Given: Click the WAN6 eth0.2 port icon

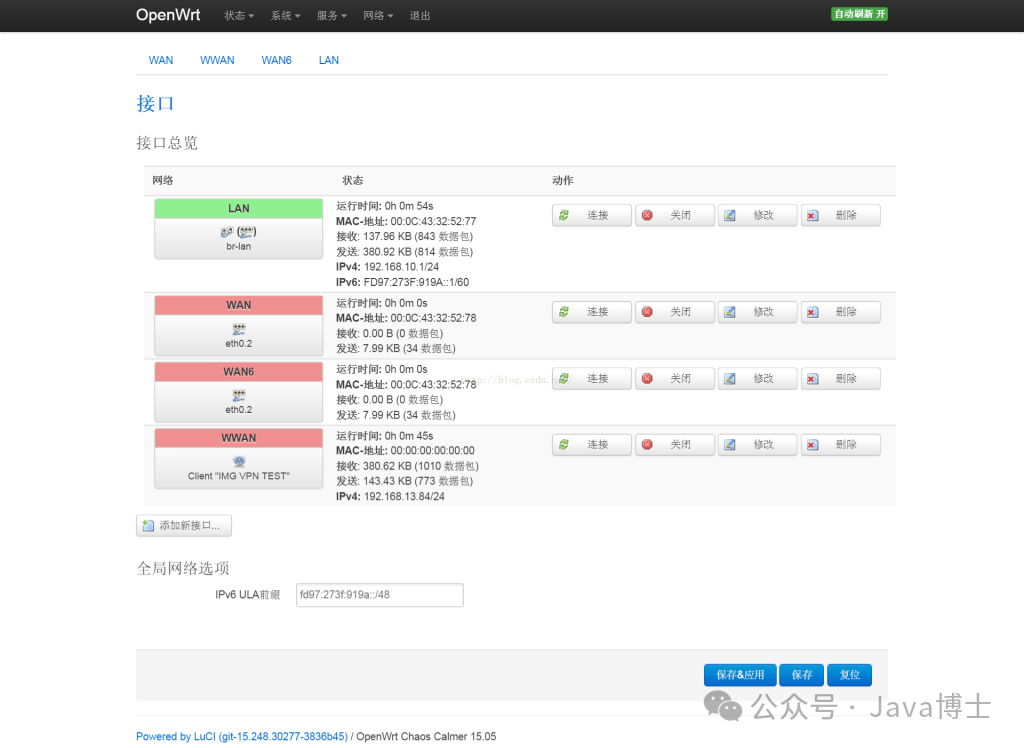Looking at the screenshot, I should tap(238, 395).
